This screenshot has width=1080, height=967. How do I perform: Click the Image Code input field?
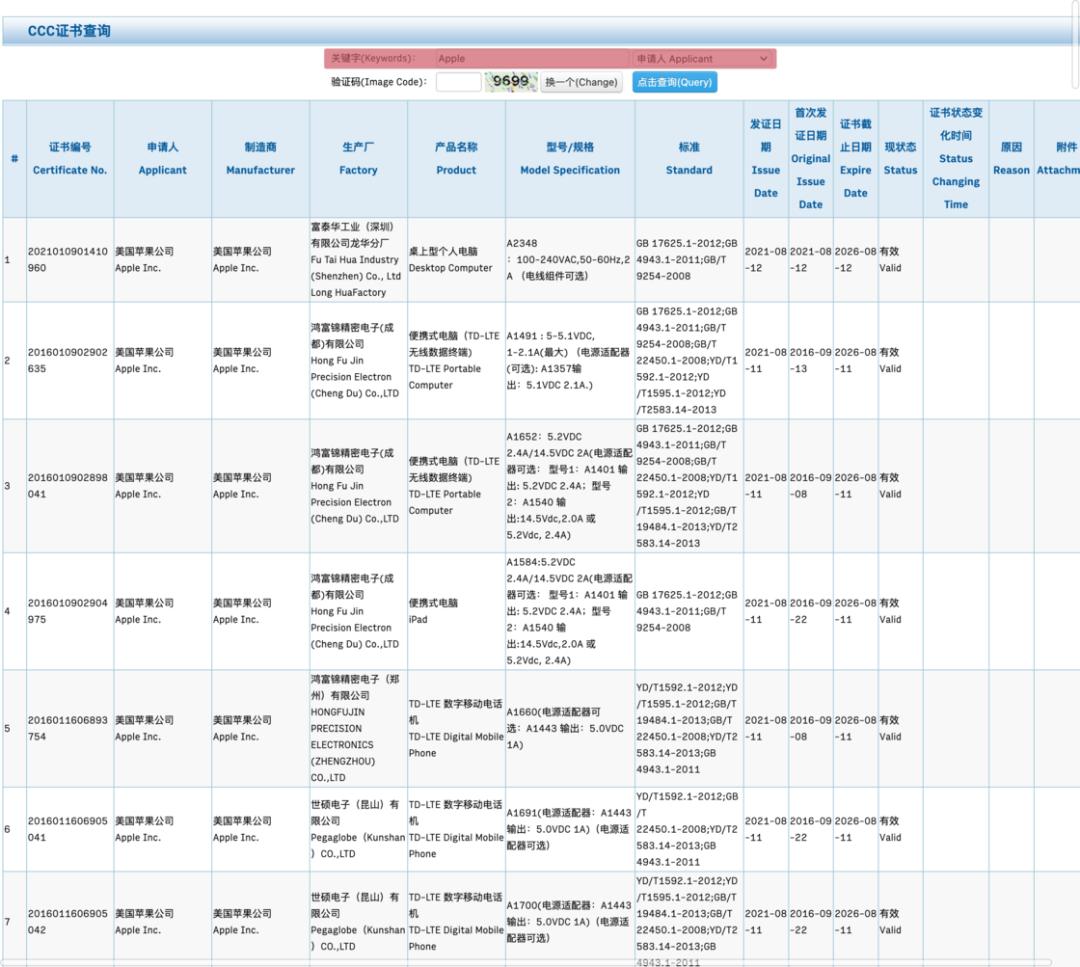click(x=458, y=82)
